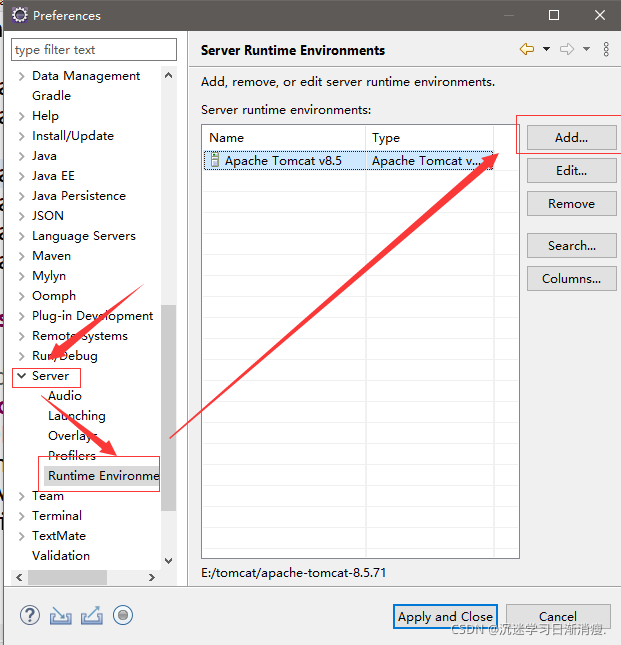The image size is (621, 645).
Task: Select Launching under Server
Action: pos(76,416)
